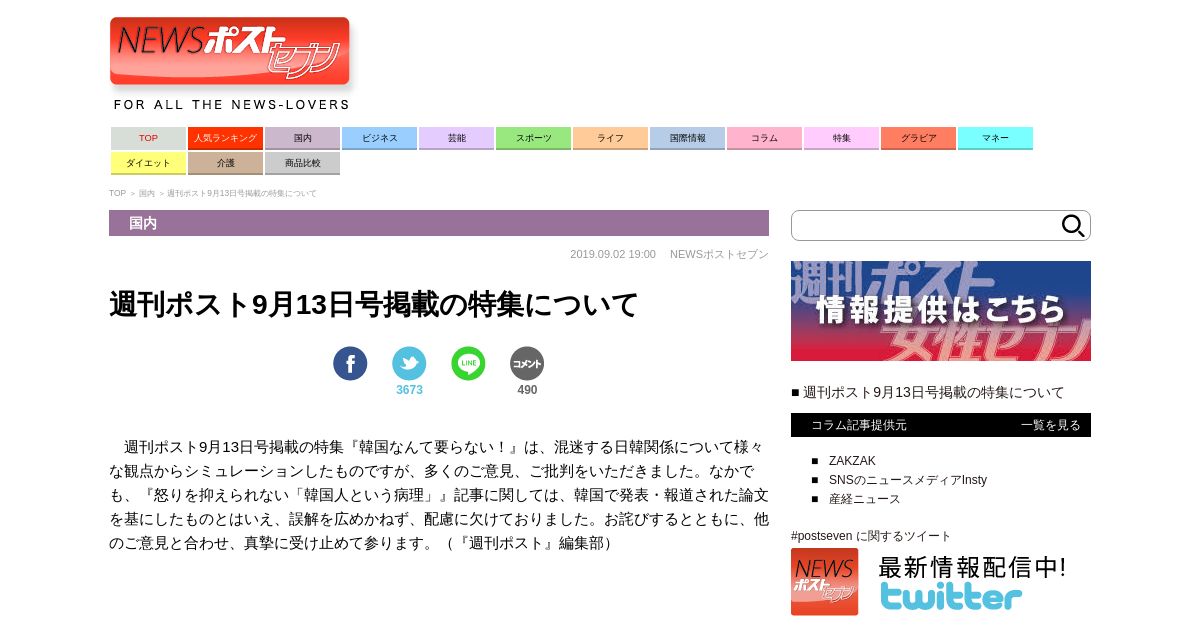The image size is (1200, 630).
Task: Select the マネー navigation tab
Action: pyautogui.click(x=995, y=138)
